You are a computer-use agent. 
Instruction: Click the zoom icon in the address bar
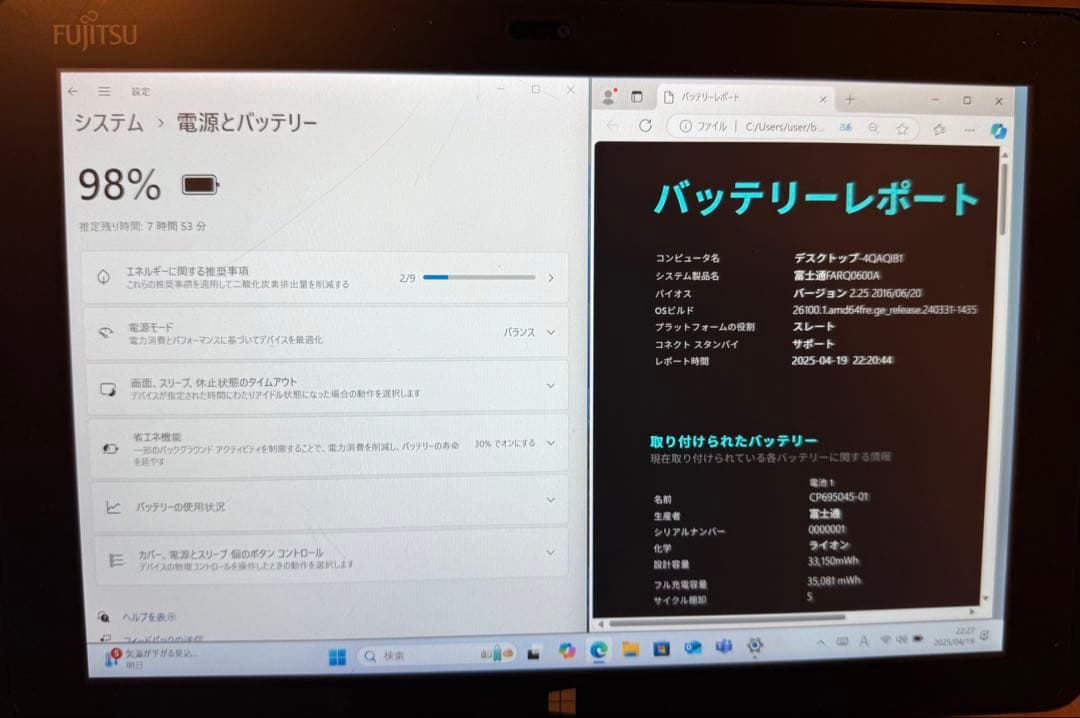coord(873,128)
